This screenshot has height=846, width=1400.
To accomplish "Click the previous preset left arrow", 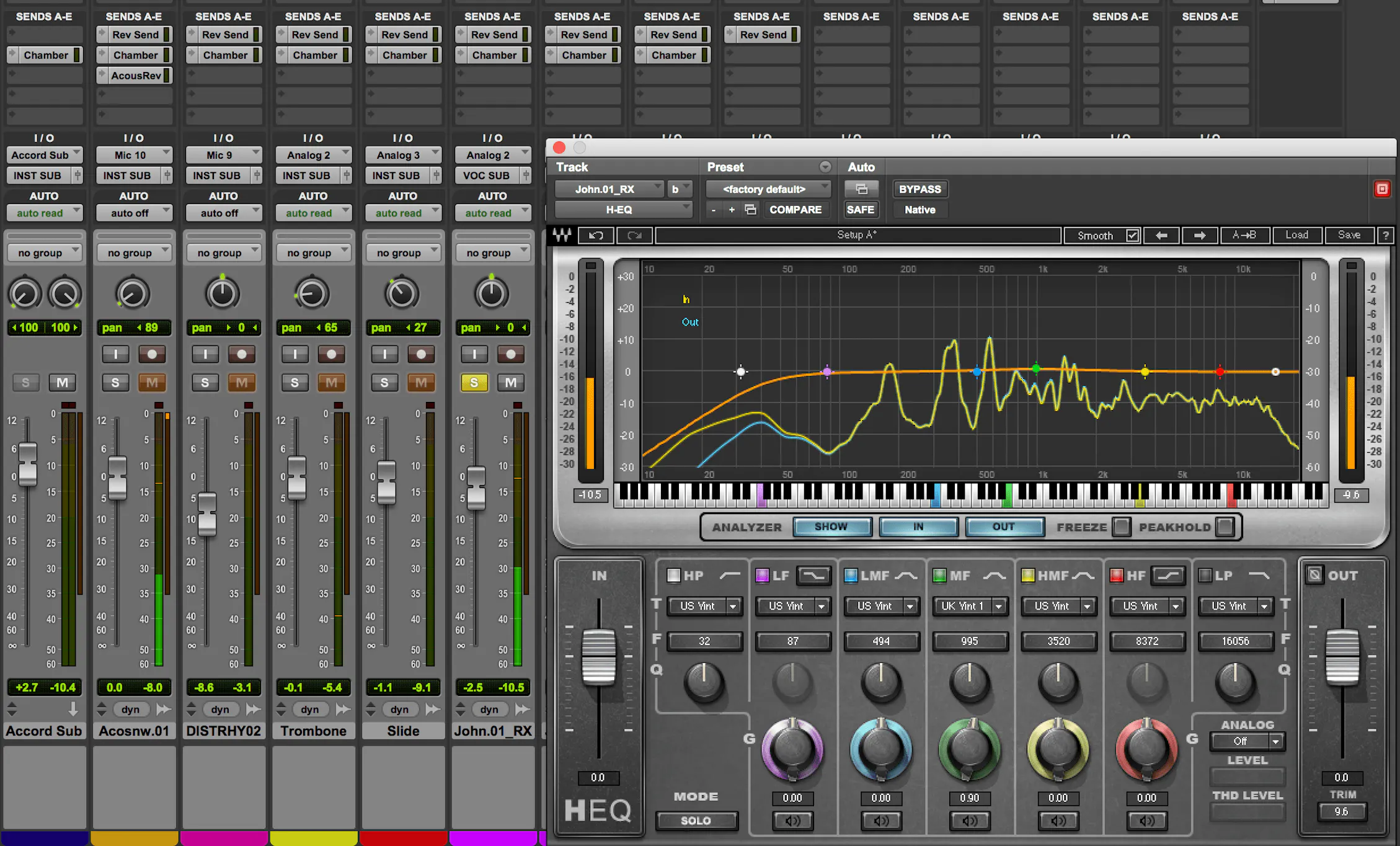I will pos(1161,236).
